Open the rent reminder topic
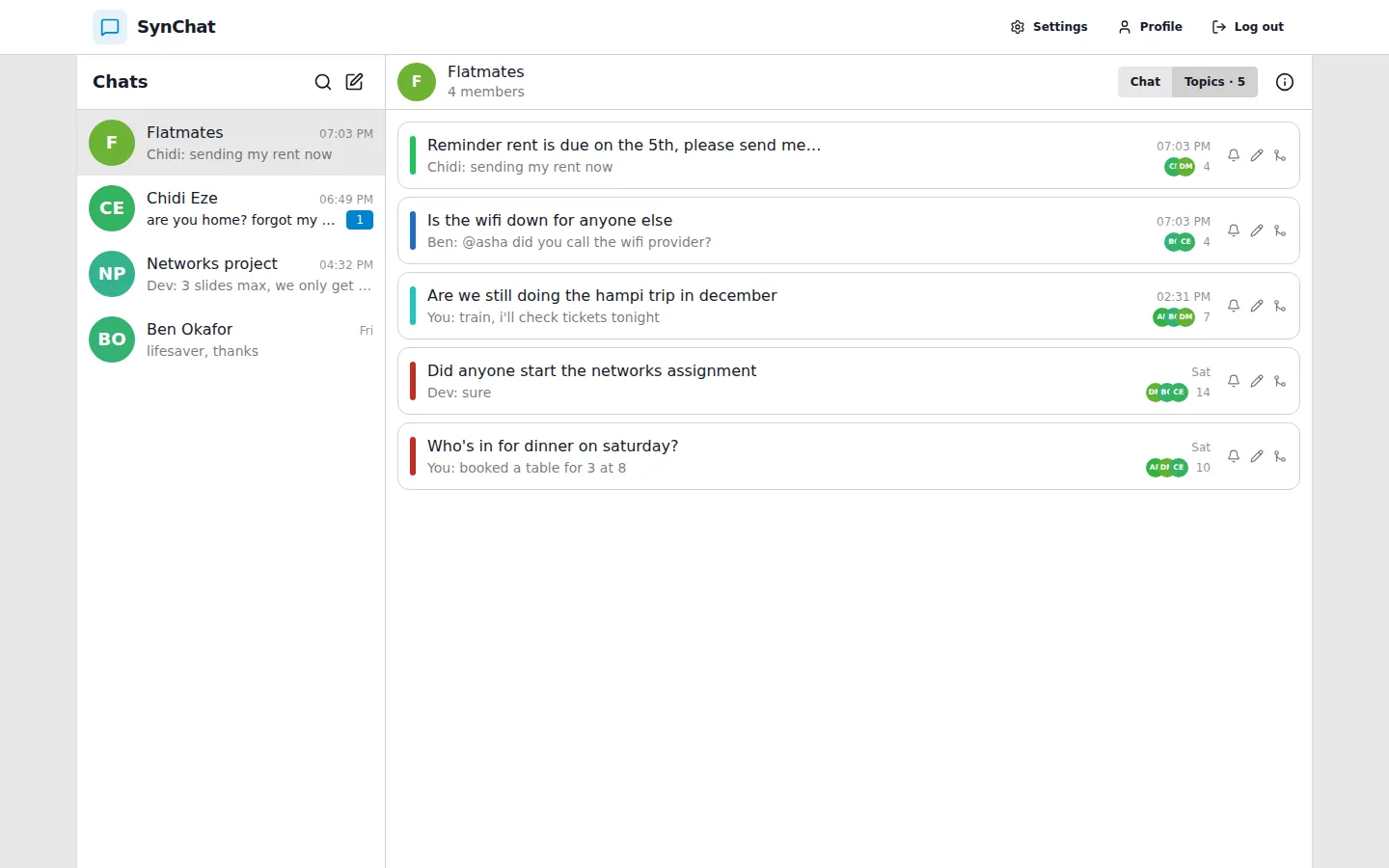 pos(849,155)
